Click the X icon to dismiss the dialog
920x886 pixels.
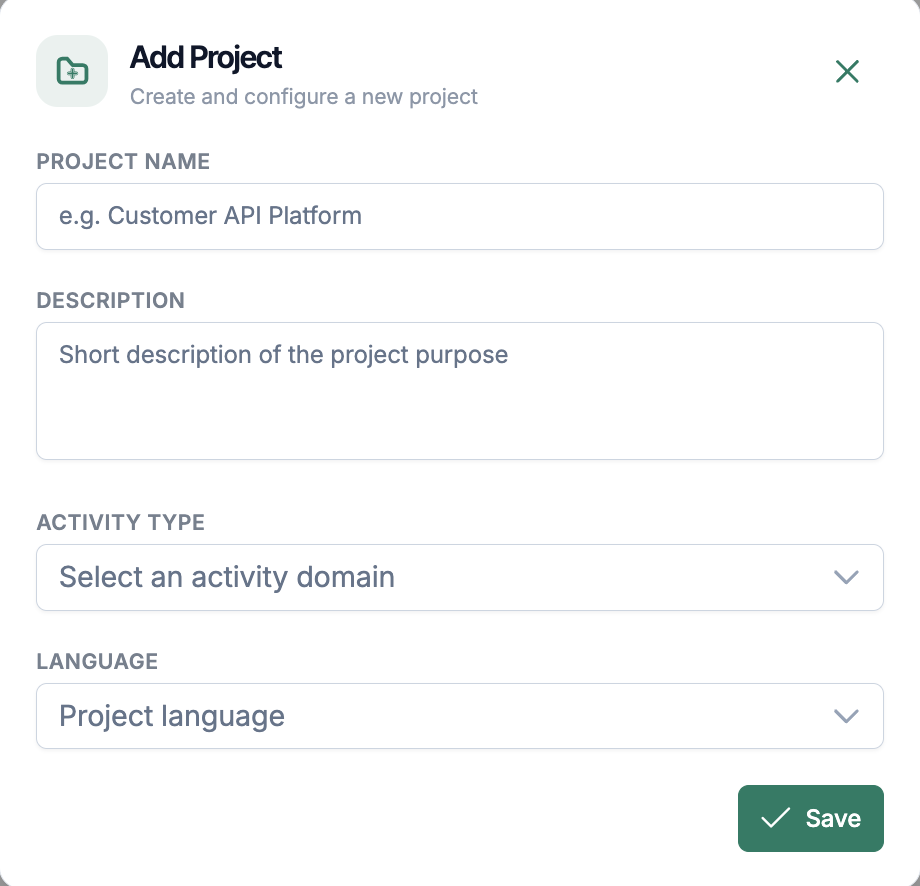click(x=847, y=71)
